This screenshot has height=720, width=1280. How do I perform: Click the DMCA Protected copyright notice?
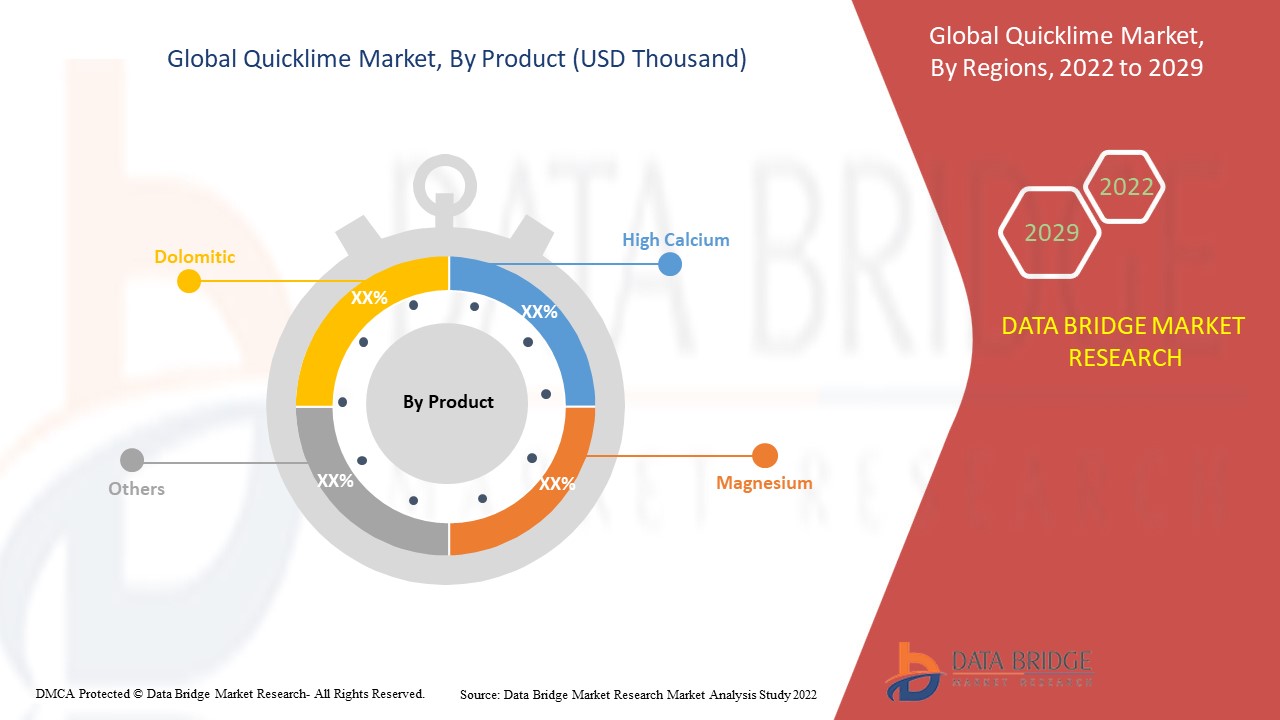tap(230, 692)
